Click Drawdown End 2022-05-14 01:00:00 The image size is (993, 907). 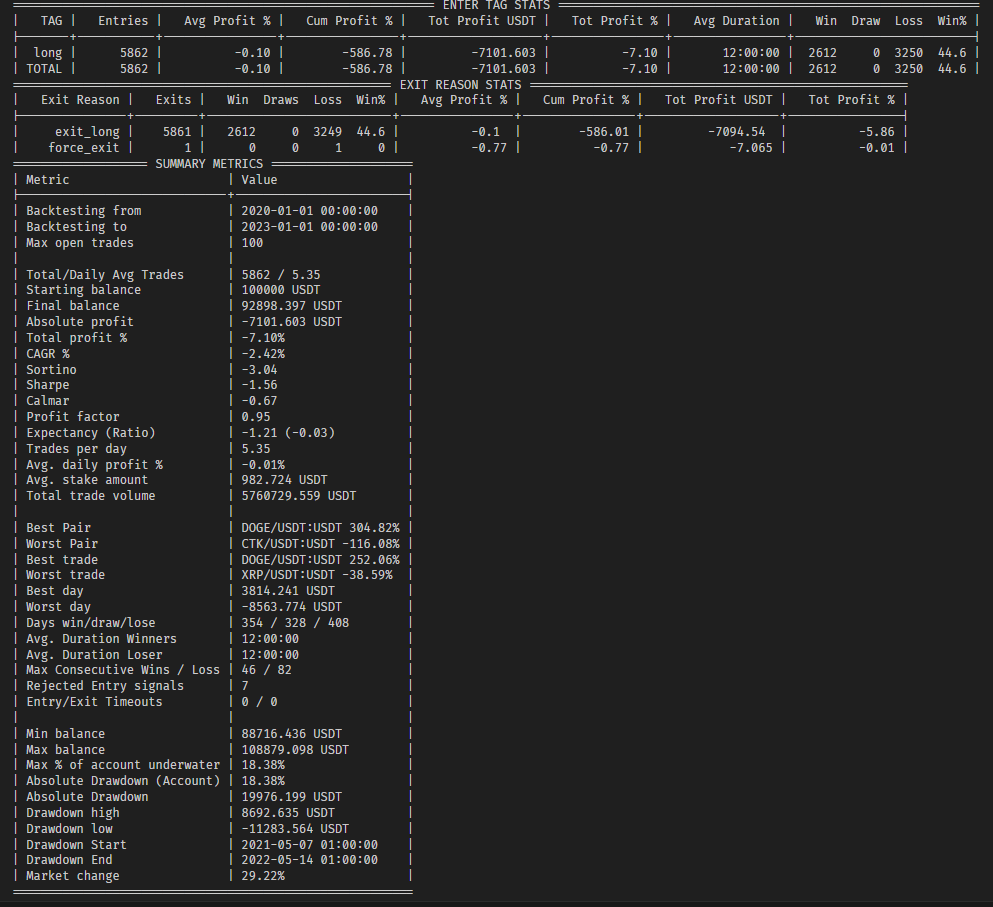(309, 860)
